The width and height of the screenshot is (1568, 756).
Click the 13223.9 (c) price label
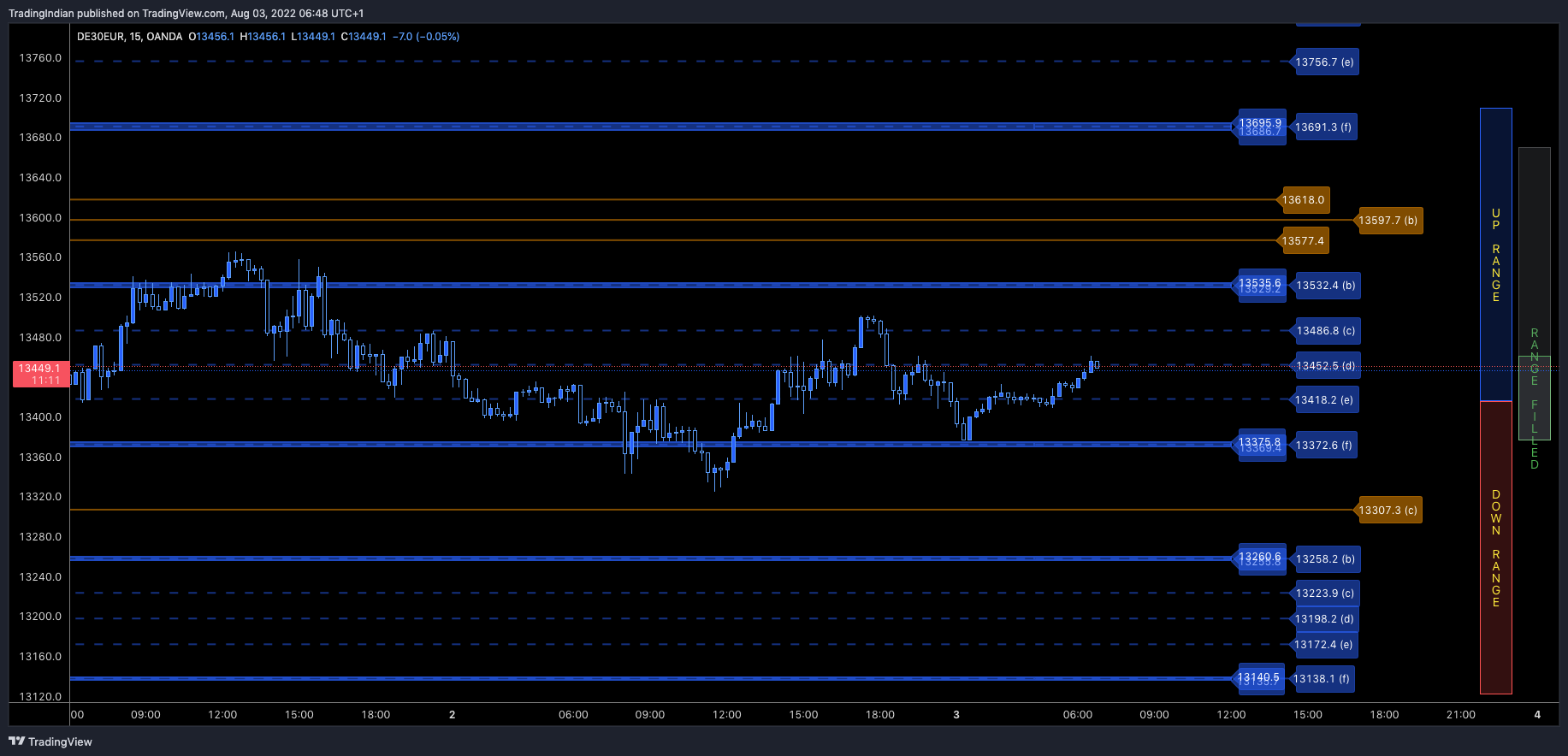pos(1324,594)
